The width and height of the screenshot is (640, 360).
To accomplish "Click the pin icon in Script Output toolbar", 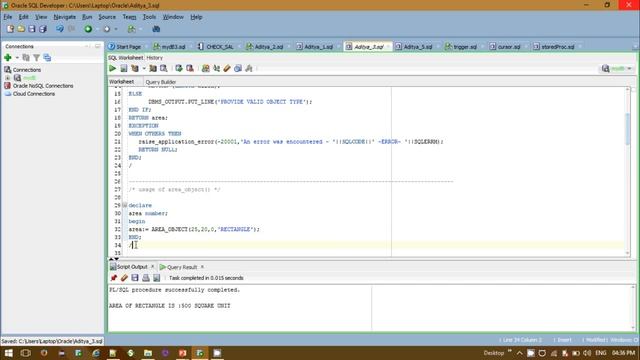I will (113, 278).
